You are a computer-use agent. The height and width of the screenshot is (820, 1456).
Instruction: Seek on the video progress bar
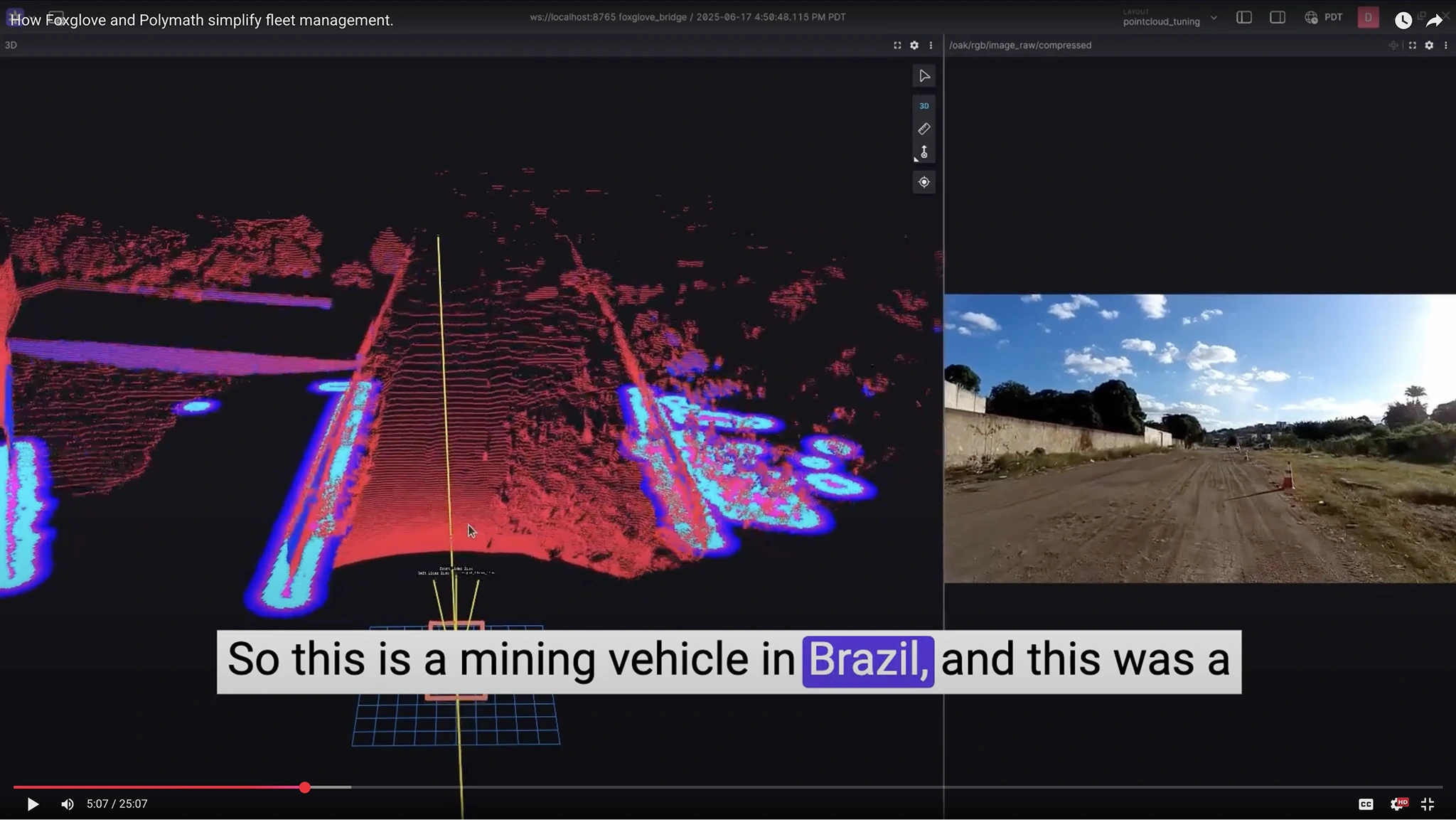(711, 787)
